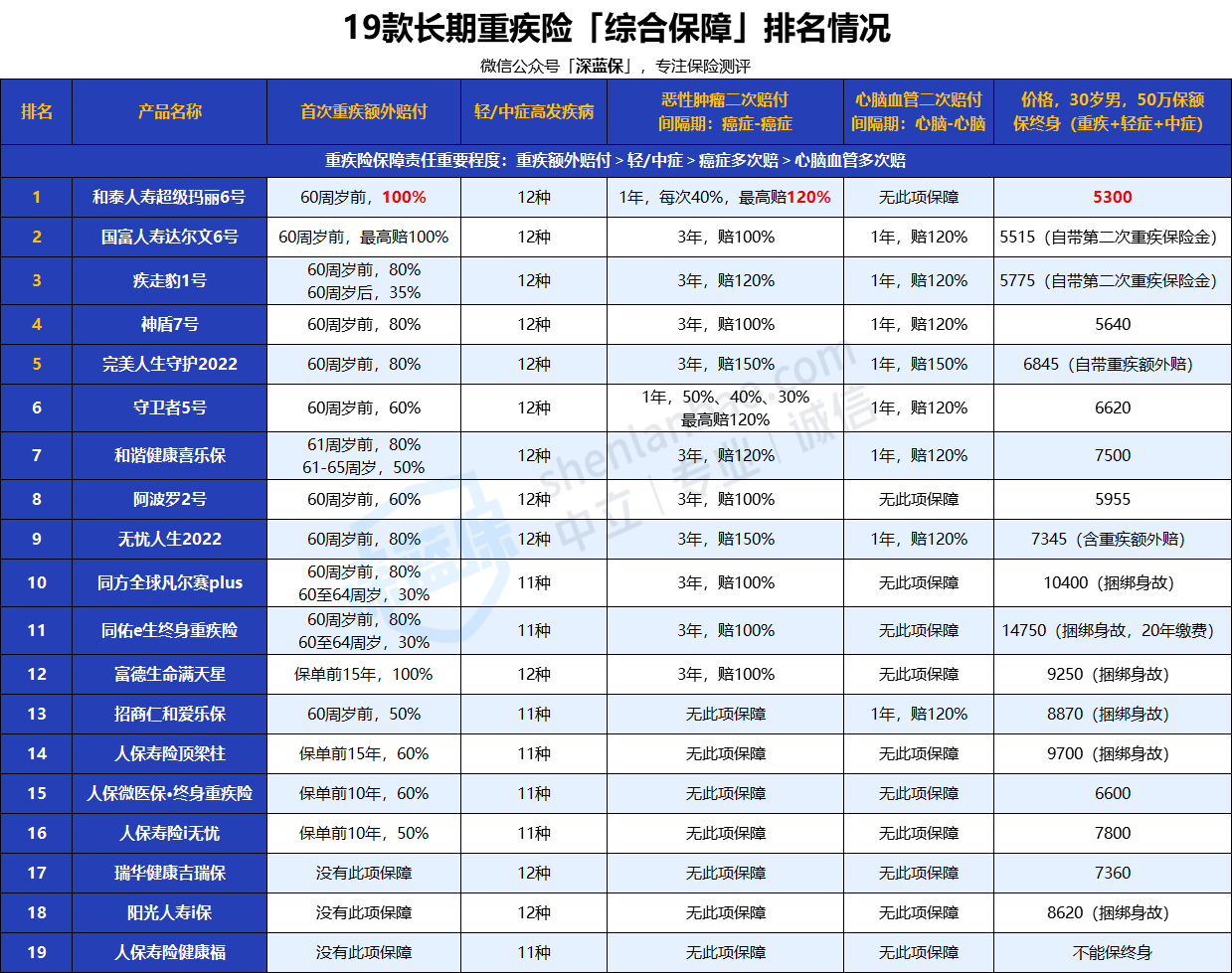1232x973 pixels.
Task: Click cell 1年，50%、40%、30% 最高赔120%
Action: (x=725, y=407)
